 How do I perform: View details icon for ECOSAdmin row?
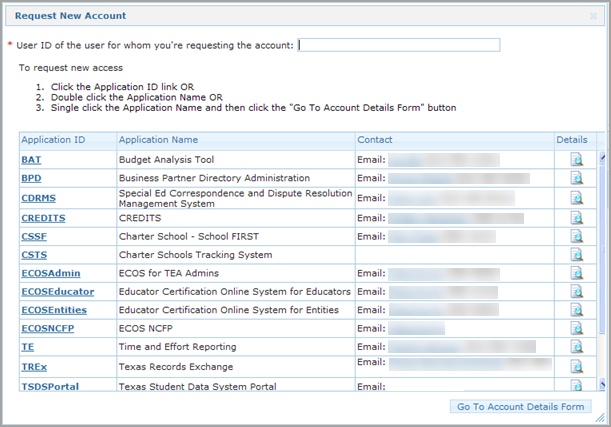pyautogui.click(x=576, y=273)
